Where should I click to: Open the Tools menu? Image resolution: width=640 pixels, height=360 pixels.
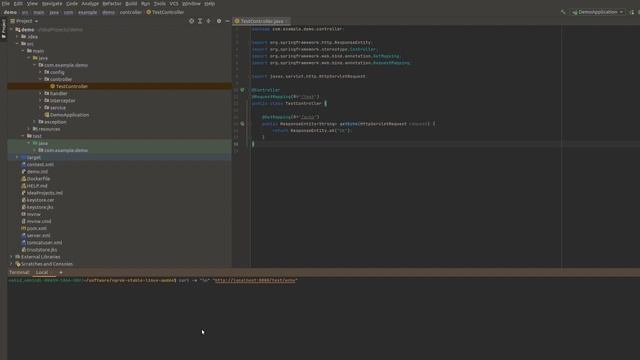(x=160, y=4)
